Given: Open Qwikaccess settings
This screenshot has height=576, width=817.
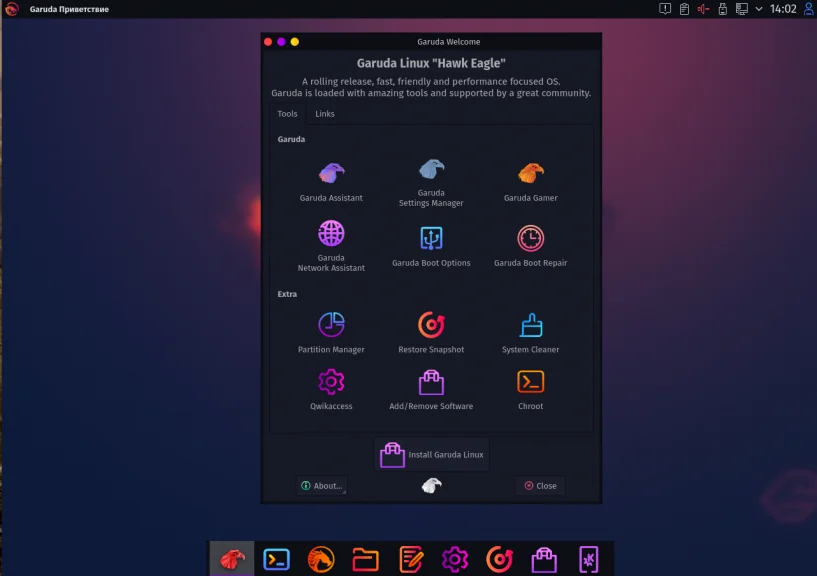Looking at the screenshot, I should point(330,385).
